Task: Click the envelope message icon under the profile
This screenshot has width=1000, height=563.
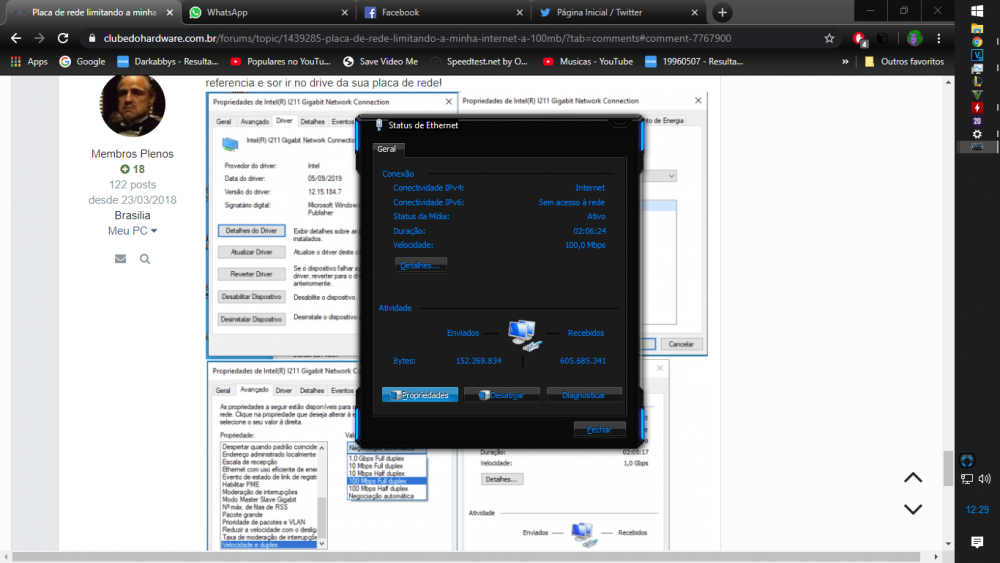Action: click(120, 259)
